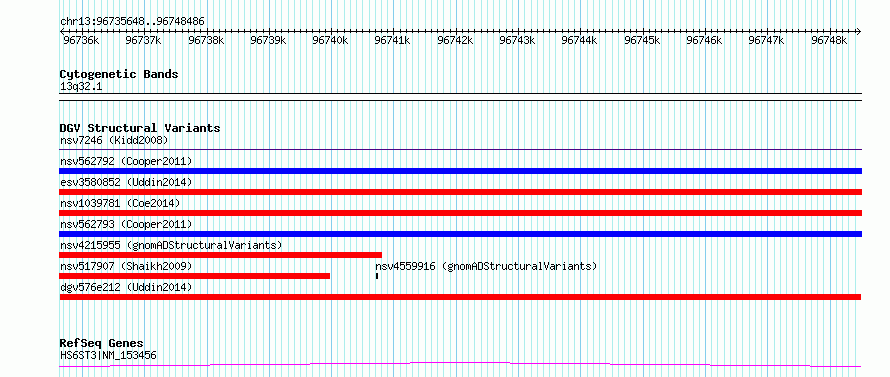Image resolution: width=890 pixels, height=377 pixels.
Task: Open variant label nsv4559916 (gnomADStructuralVariants)
Action: (x=486, y=266)
